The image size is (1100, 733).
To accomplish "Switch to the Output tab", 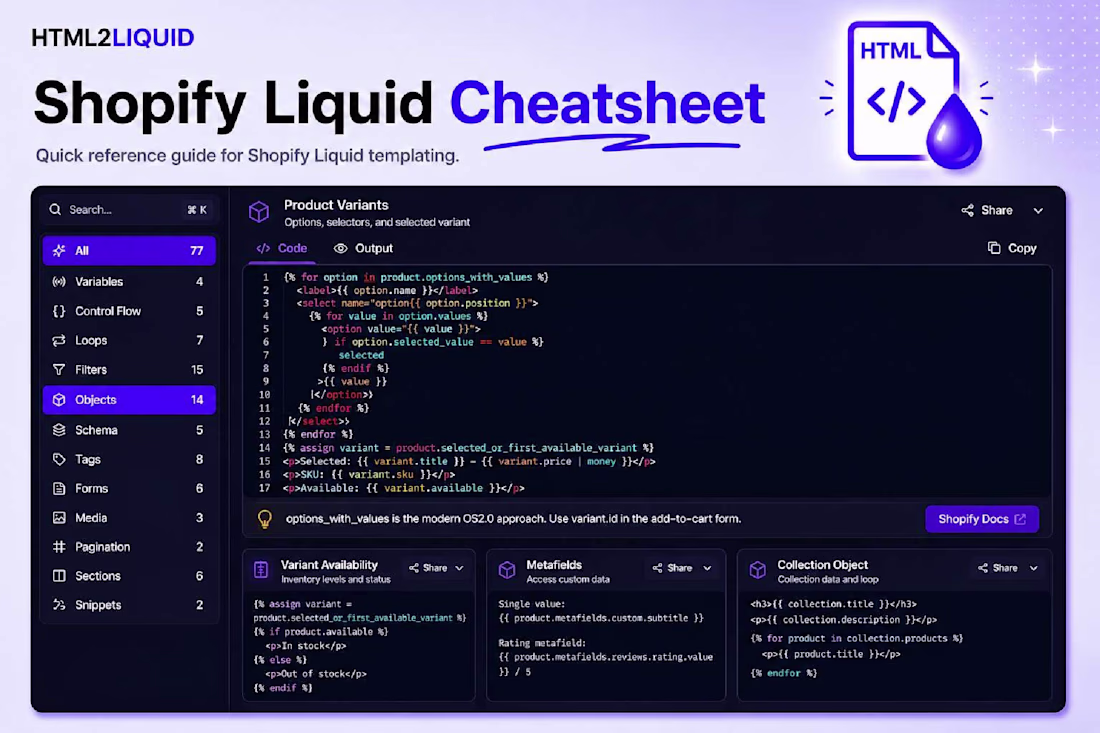I will pyautogui.click(x=363, y=248).
